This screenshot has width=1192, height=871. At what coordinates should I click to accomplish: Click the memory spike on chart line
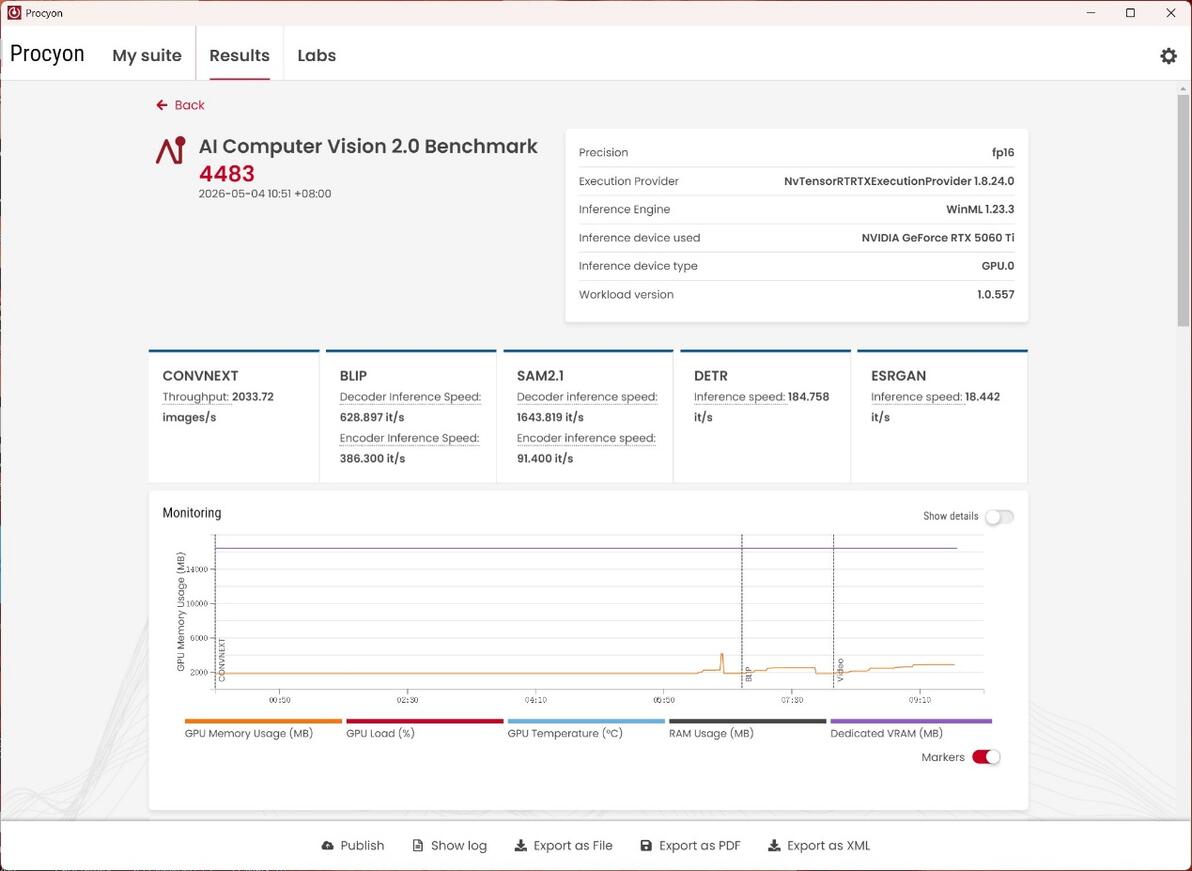[x=721, y=656]
